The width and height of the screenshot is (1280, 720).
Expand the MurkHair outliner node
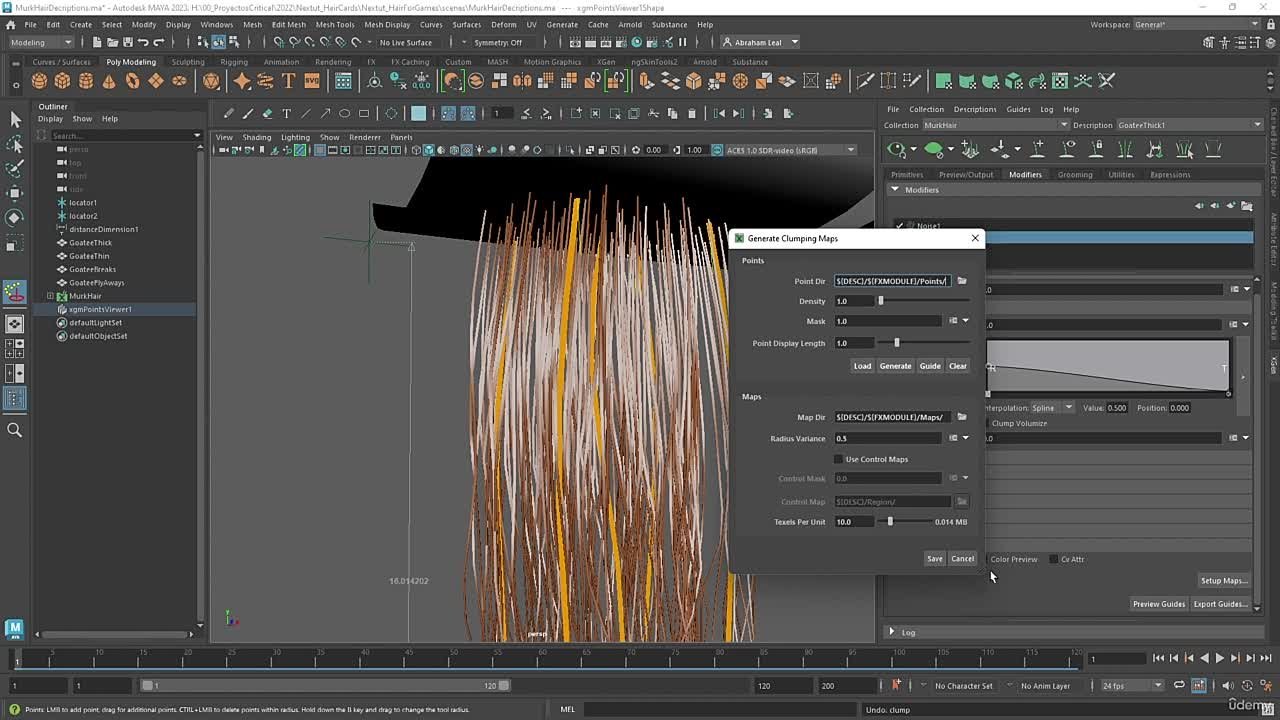point(50,296)
